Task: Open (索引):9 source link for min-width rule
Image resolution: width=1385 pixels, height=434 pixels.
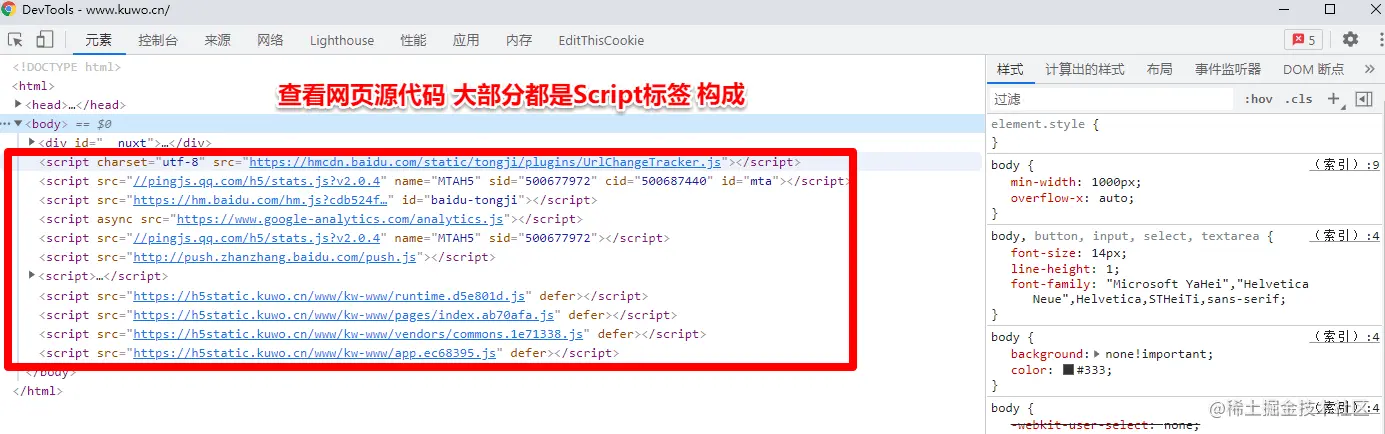Action: point(1345,165)
